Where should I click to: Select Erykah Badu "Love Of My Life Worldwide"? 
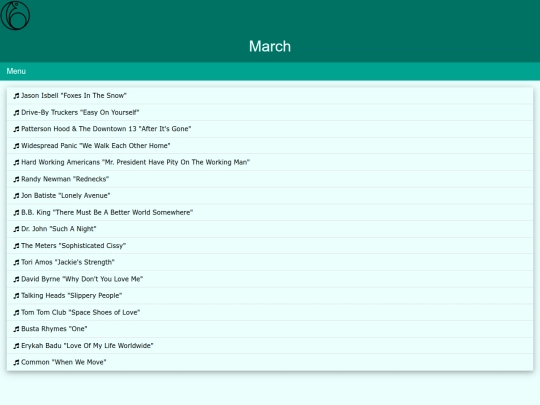click(x=270, y=346)
